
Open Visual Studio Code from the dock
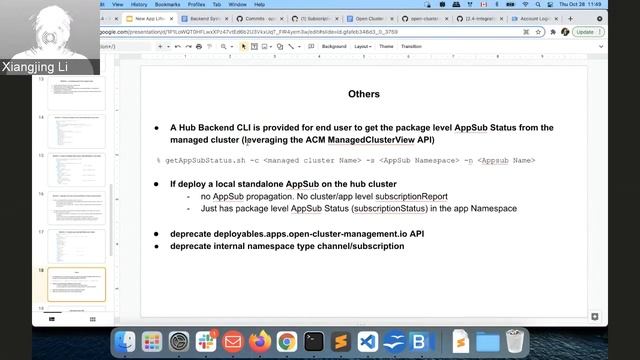368,341
